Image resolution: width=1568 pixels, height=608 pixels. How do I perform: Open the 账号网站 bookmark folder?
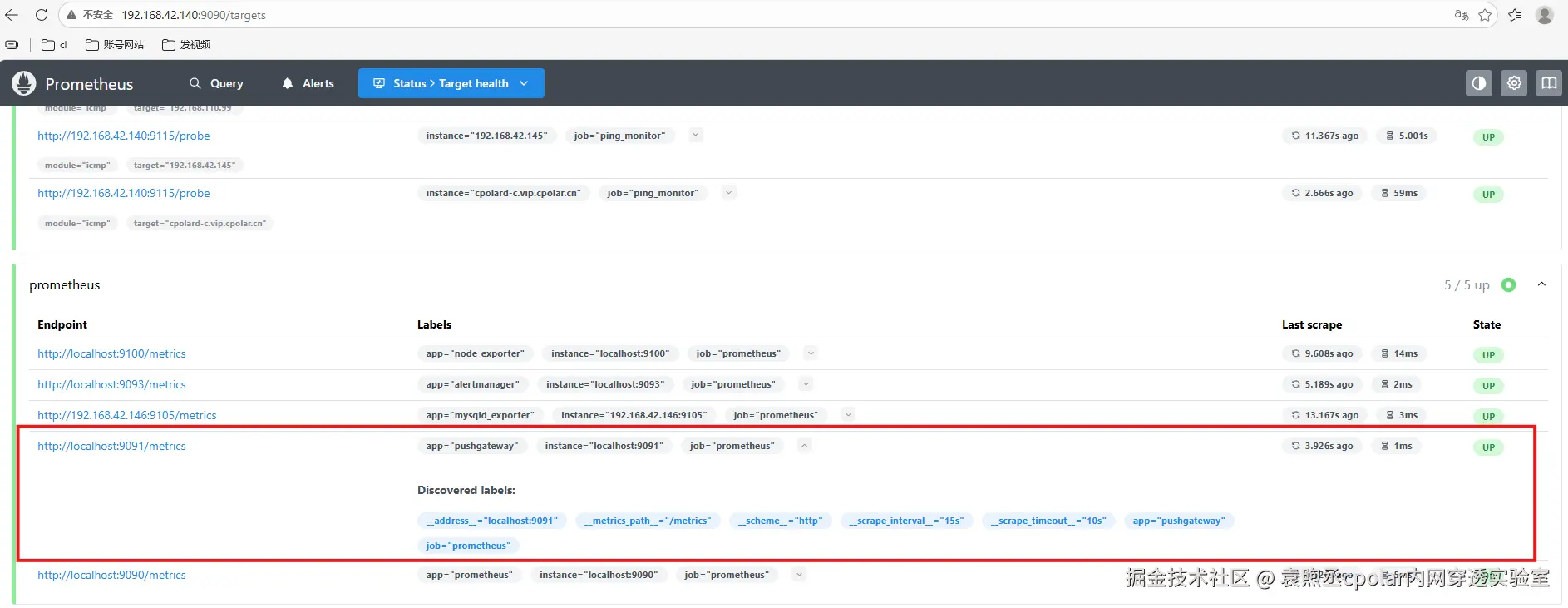tap(115, 45)
